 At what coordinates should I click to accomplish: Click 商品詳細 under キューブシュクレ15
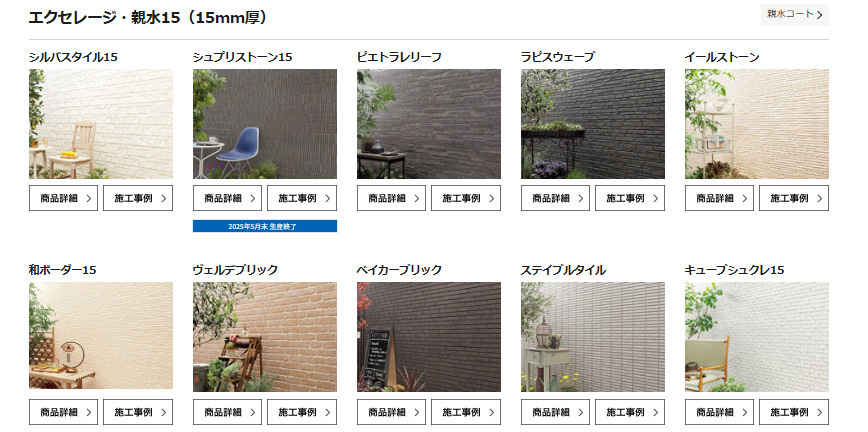(x=719, y=412)
